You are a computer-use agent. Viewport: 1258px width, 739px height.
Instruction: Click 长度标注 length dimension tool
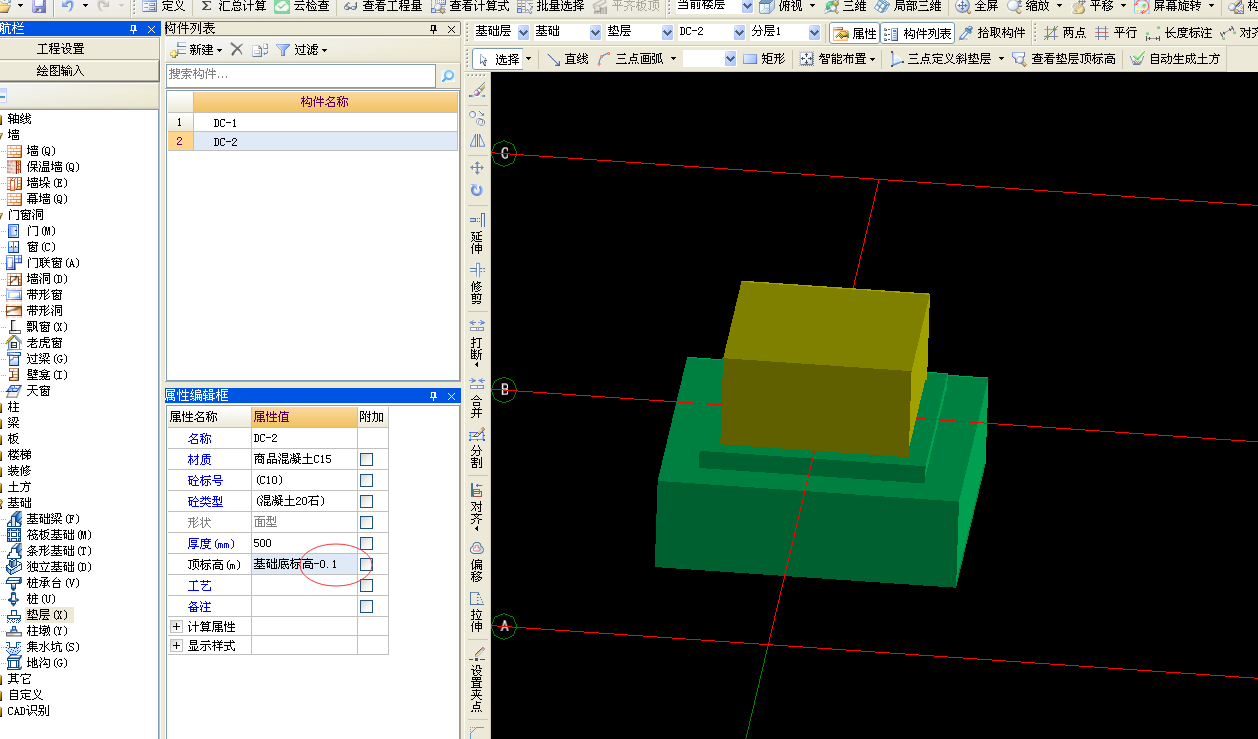pos(1179,33)
